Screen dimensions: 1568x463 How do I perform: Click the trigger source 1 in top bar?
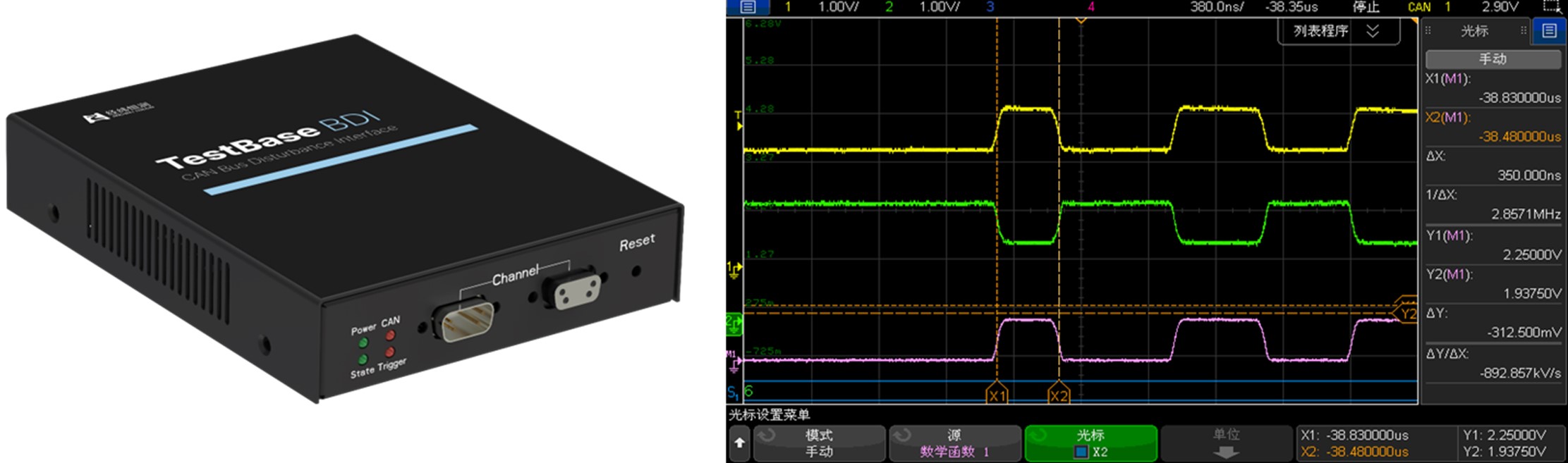click(x=1447, y=7)
